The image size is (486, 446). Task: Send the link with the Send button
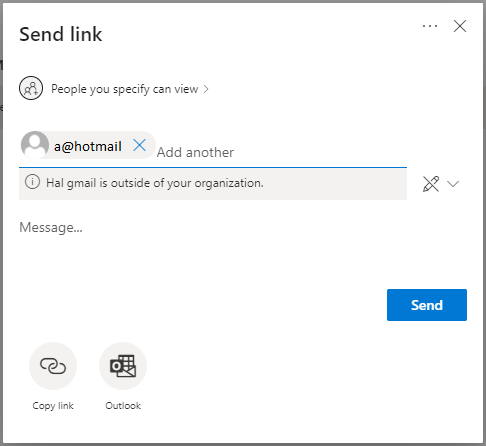427,305
